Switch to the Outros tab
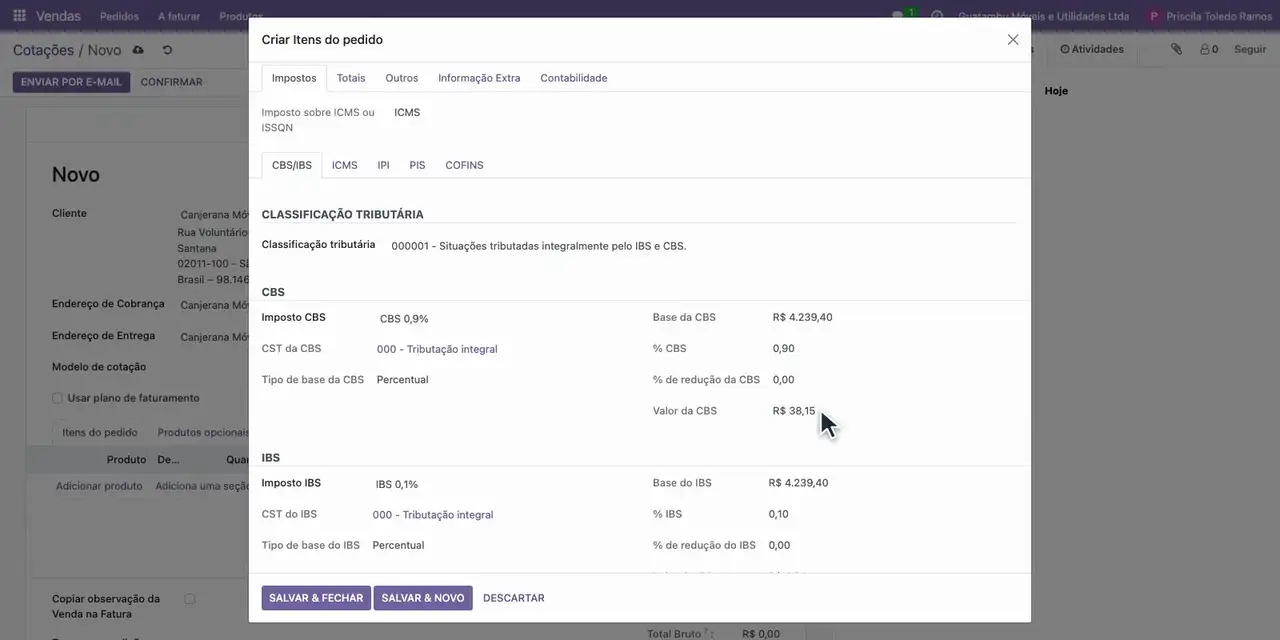Screen dimensions: 1280x640 402,78
